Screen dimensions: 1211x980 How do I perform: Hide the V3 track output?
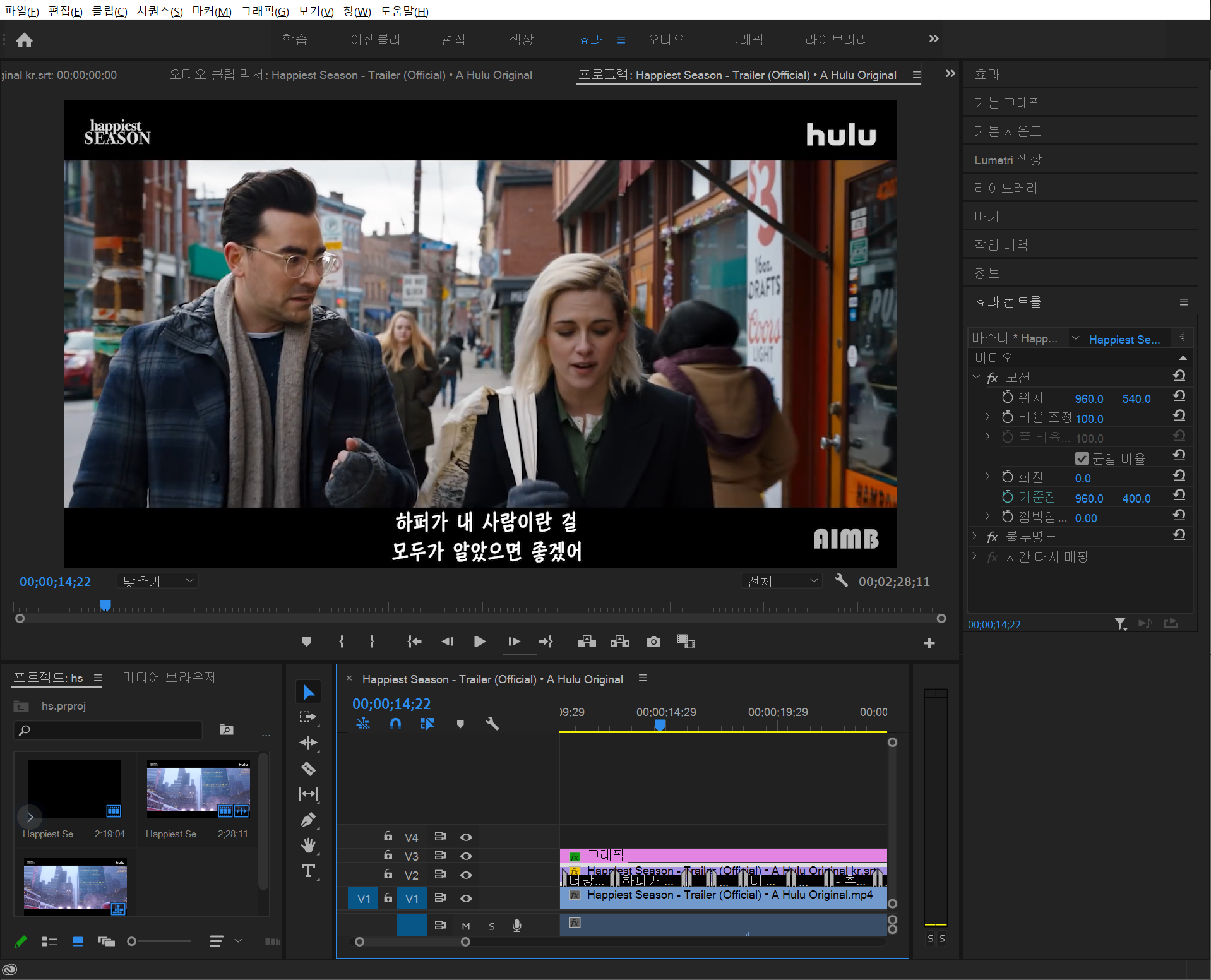click(x=466, y=856)
